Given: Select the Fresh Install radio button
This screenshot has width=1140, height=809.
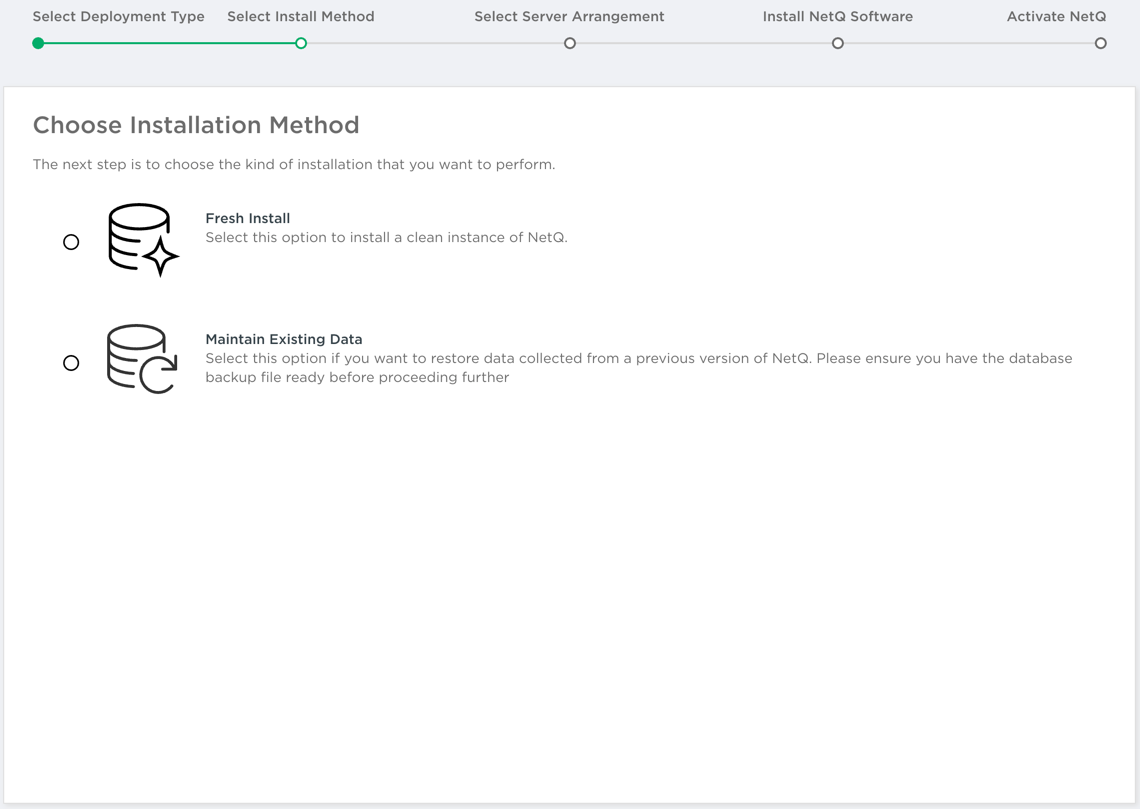Looking at the screenshot, I should pos(71,242).
